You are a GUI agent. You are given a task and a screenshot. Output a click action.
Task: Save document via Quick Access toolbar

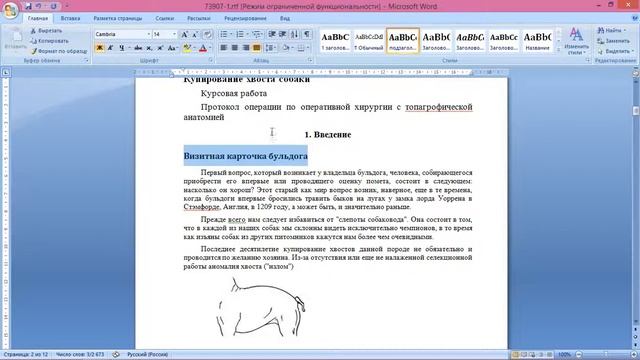(x=28, y=6)
